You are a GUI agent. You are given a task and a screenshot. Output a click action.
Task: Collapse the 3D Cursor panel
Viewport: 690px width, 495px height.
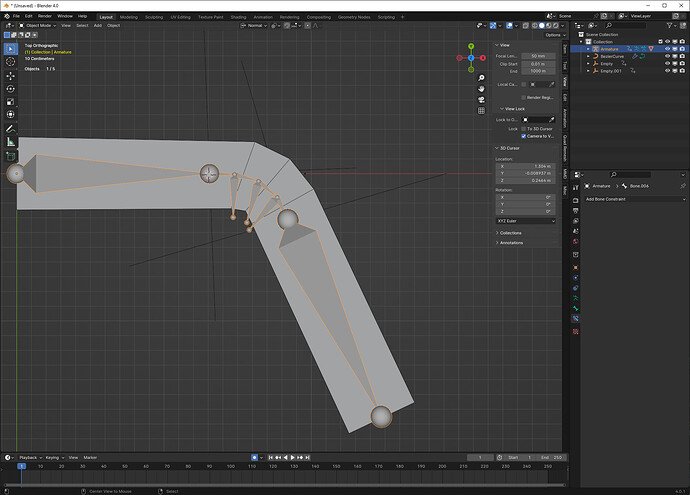pos(510,148)
